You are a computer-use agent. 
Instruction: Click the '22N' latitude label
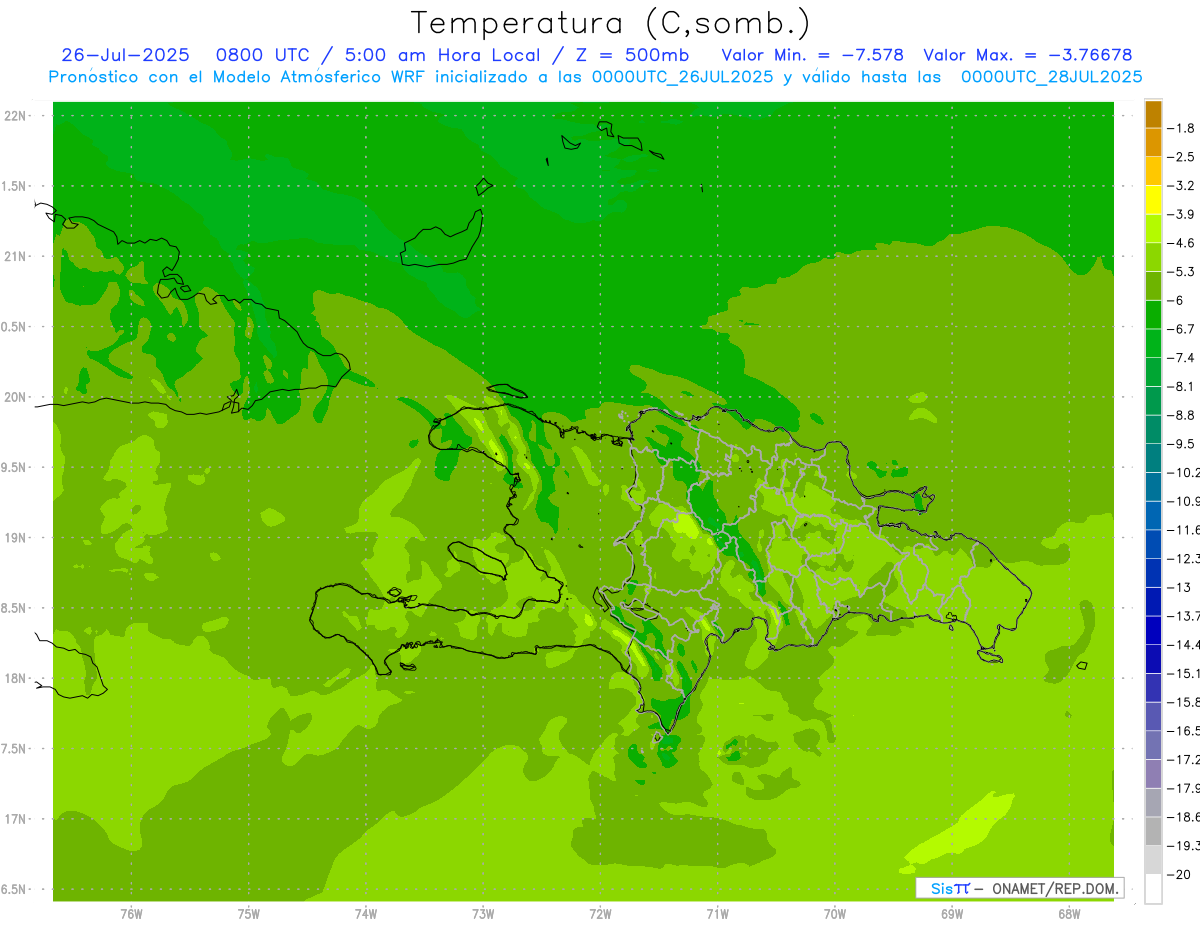(14, 116)
